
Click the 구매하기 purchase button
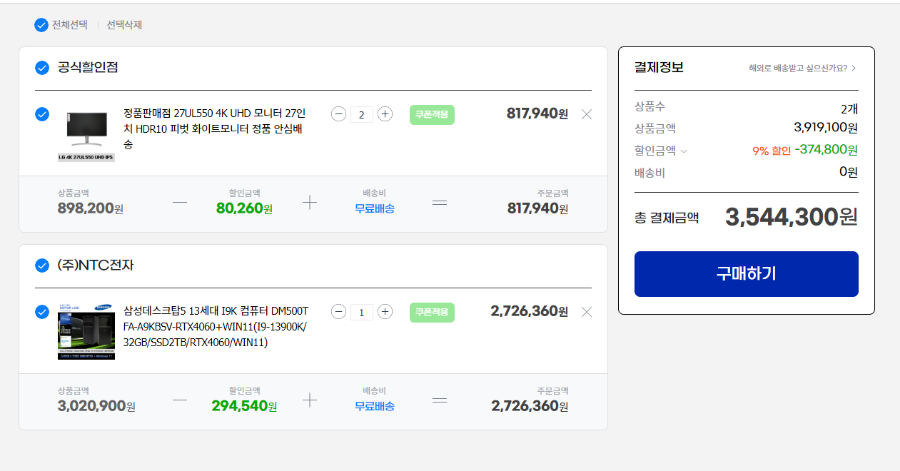pyautogui.click(x=746, y=274)
